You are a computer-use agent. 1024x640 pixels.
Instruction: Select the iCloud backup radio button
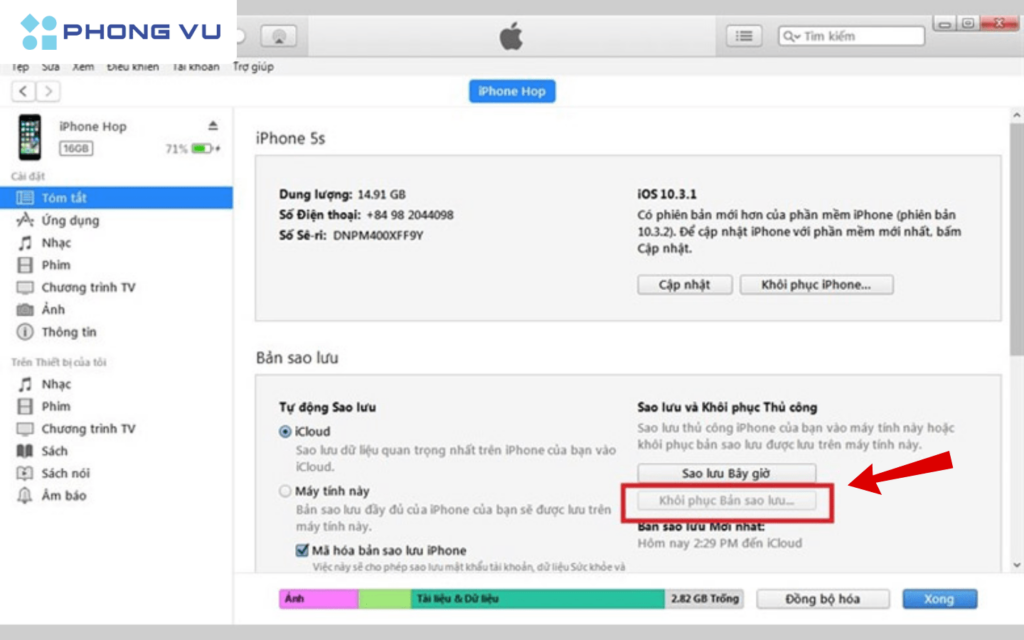[285, 432]
